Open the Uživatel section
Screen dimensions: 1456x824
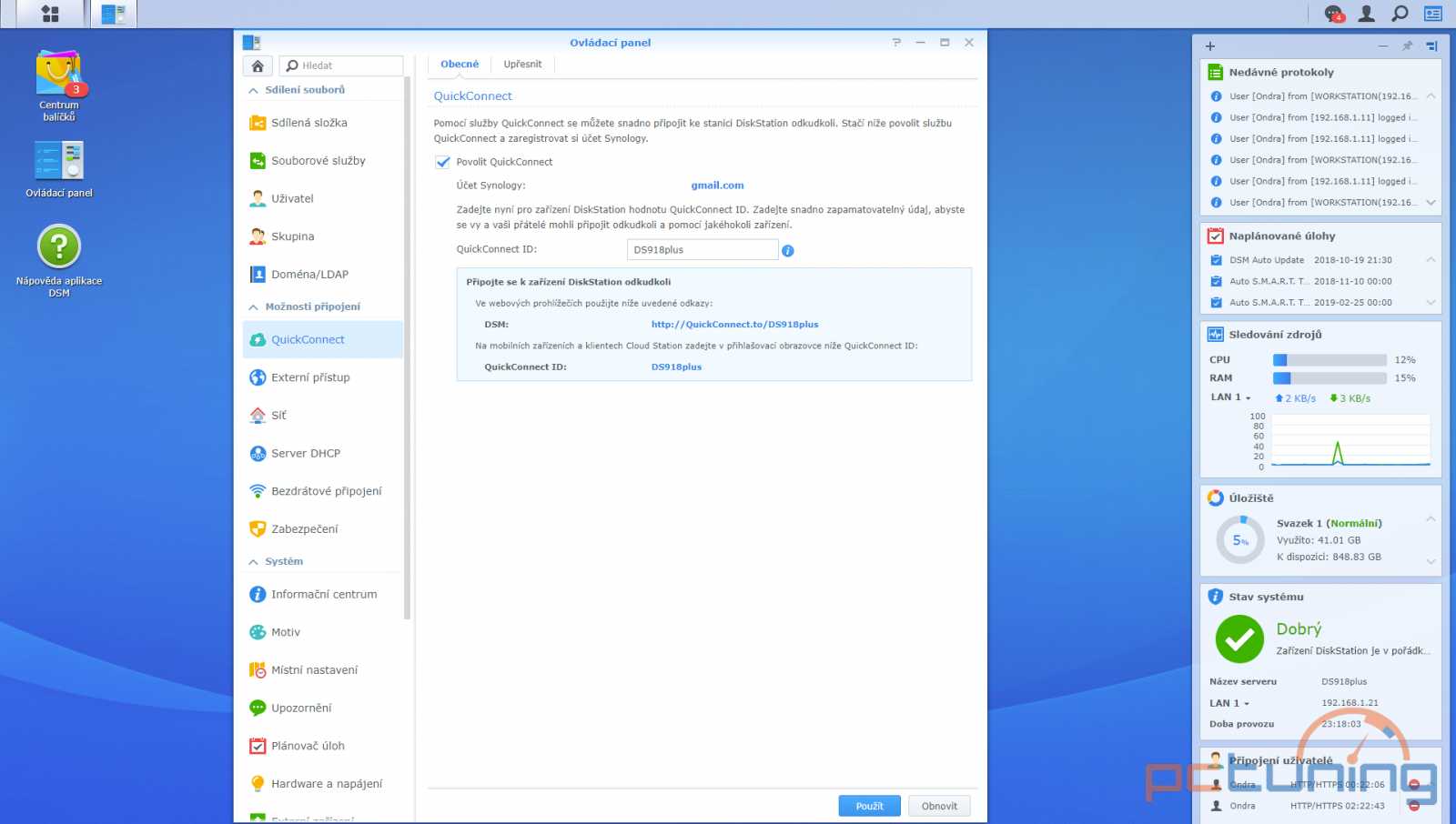point(323,198)
